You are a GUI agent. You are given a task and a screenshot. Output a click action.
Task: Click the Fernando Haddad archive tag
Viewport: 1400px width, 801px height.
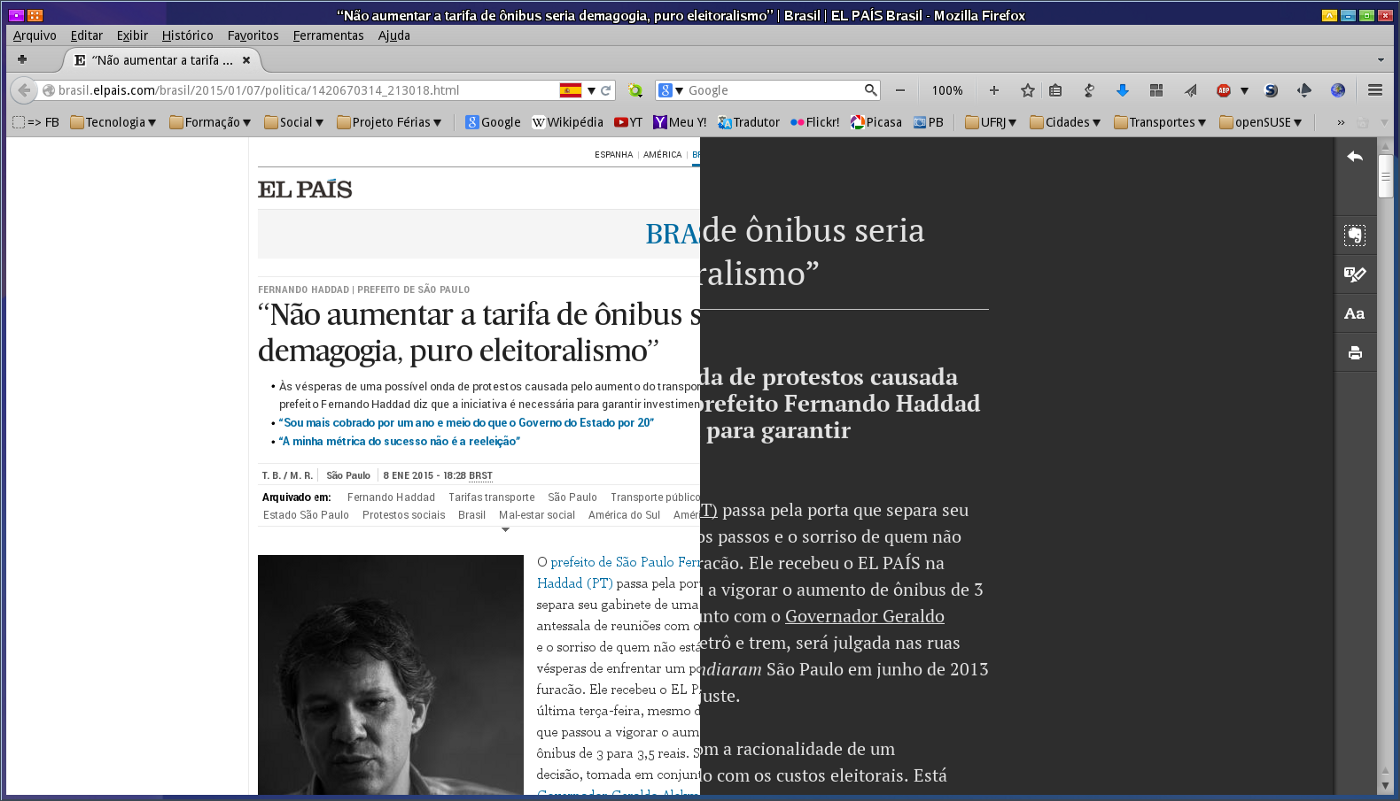pos(391,497)
